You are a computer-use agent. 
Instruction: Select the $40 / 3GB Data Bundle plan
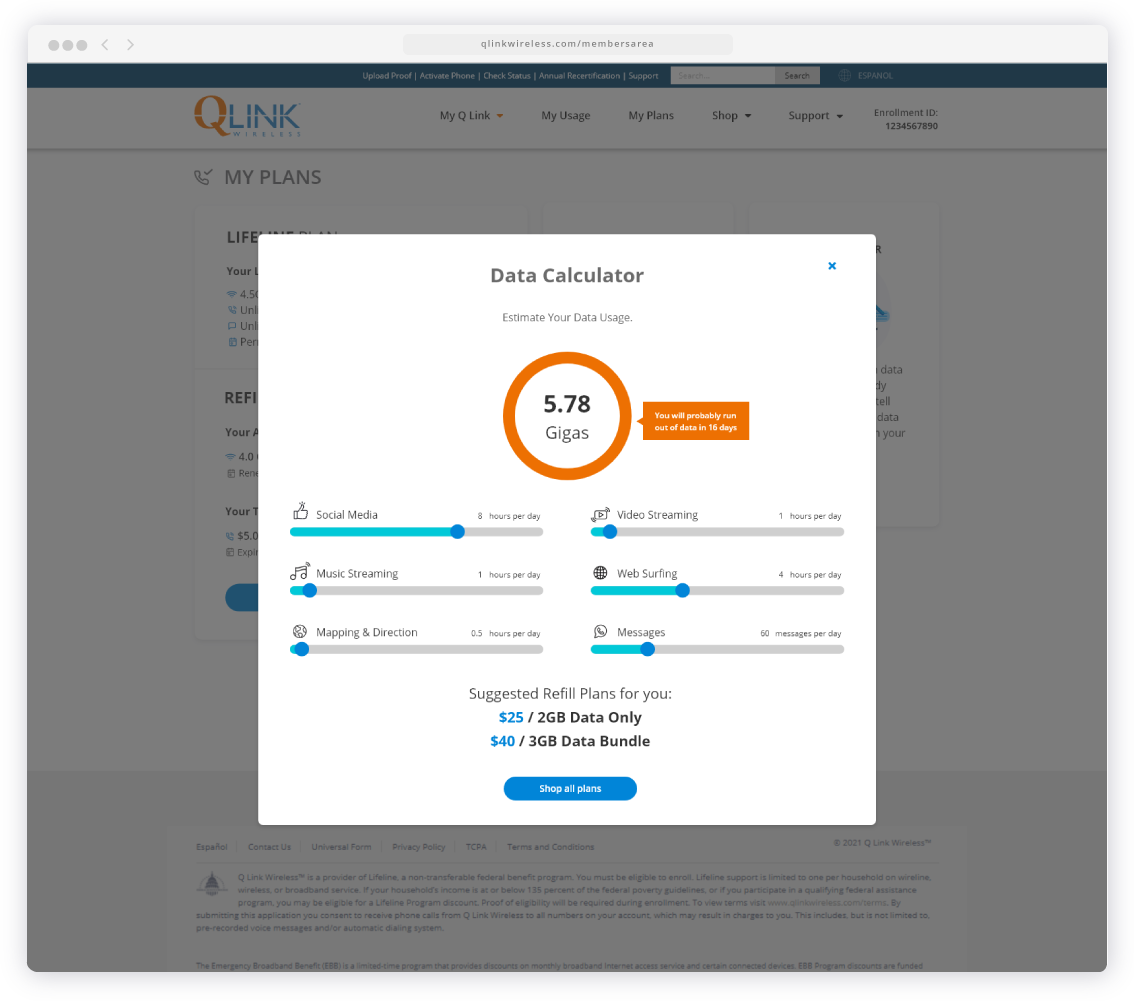tap(570, 741)
